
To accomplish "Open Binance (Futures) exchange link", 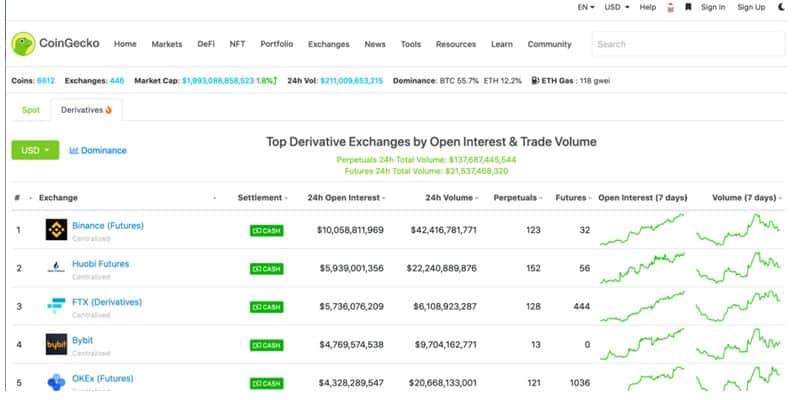I will pyautogui.click(x=108, y=225).
